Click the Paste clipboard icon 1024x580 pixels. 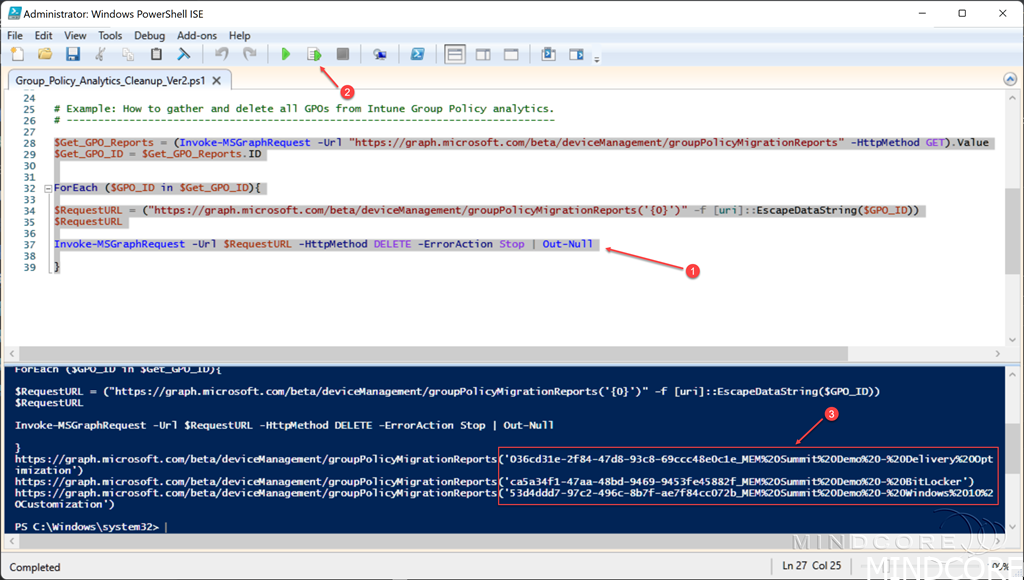point(156,54)
